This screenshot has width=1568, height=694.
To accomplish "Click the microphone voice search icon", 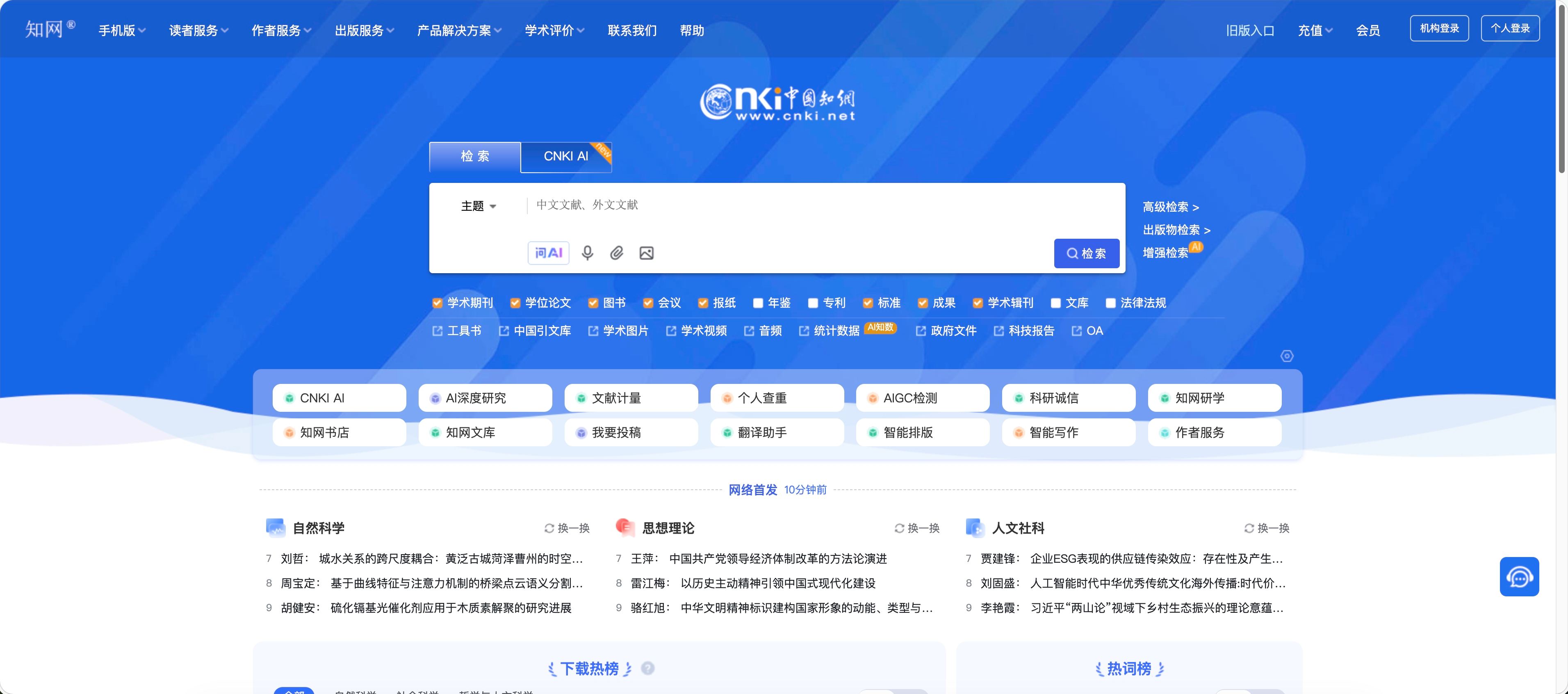I will tap(587, 253).
